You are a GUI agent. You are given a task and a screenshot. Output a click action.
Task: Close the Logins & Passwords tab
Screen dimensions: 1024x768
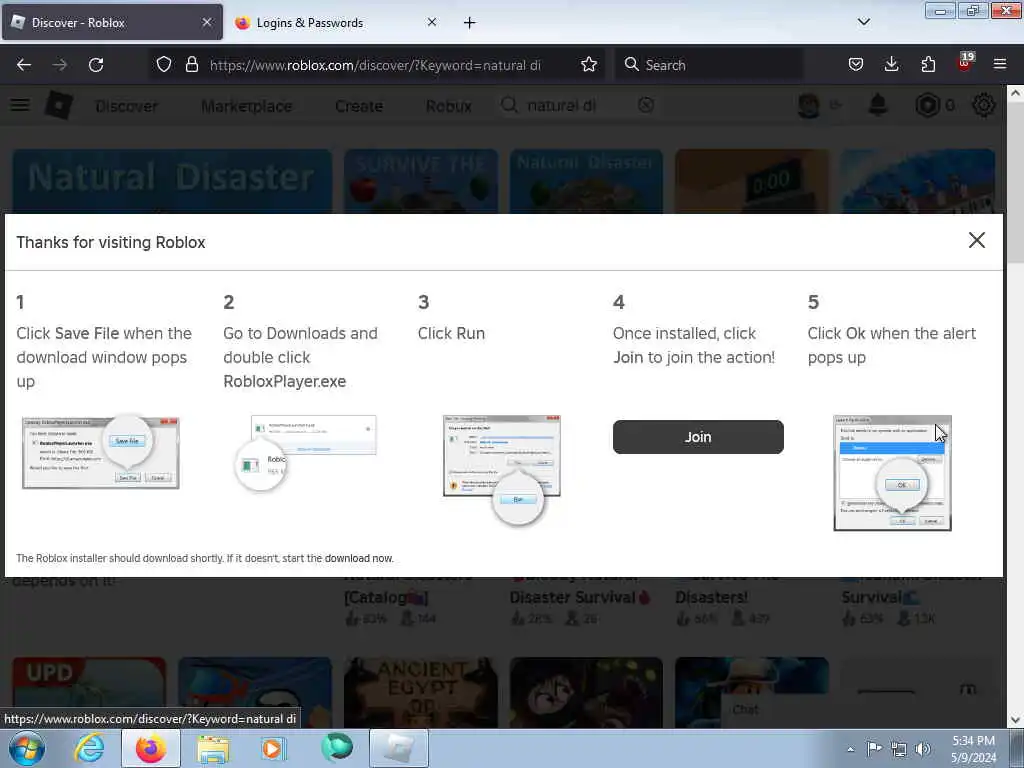[432, 23]
